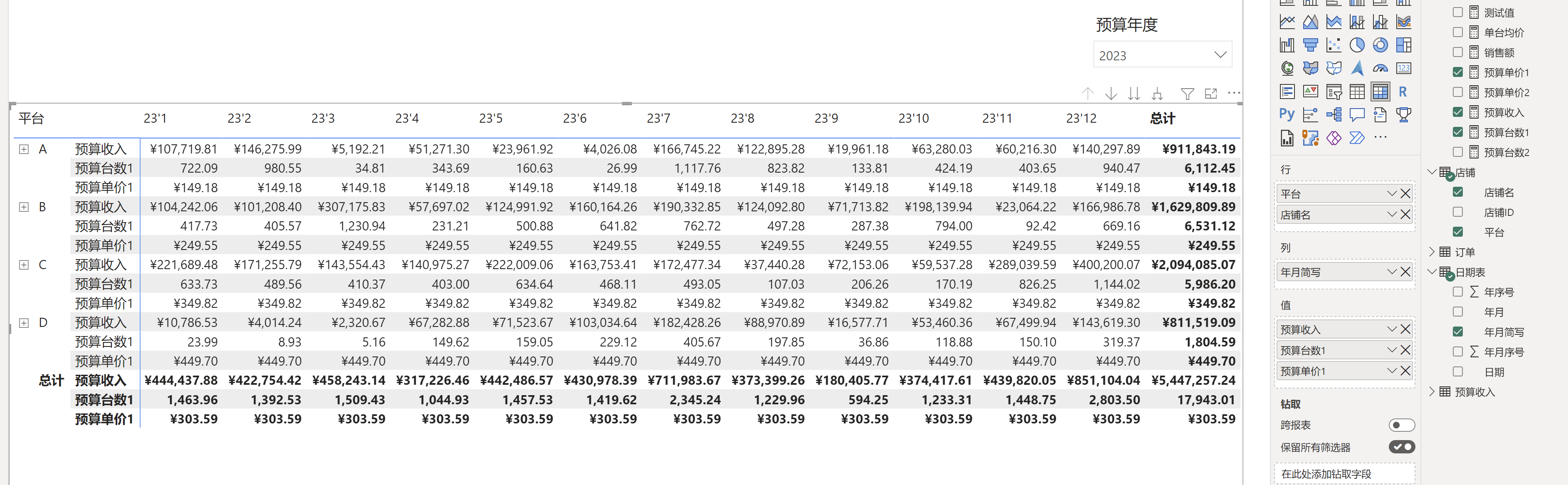Expand platform A row in matrix
The image size is (1568, 485).
(x=24, y=149)
